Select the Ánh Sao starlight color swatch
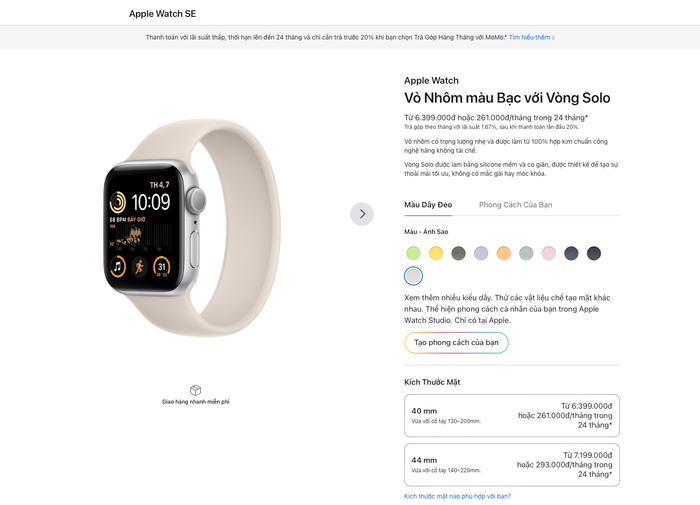The height and width of the screenshot is (505, 700). coord(413,276)
